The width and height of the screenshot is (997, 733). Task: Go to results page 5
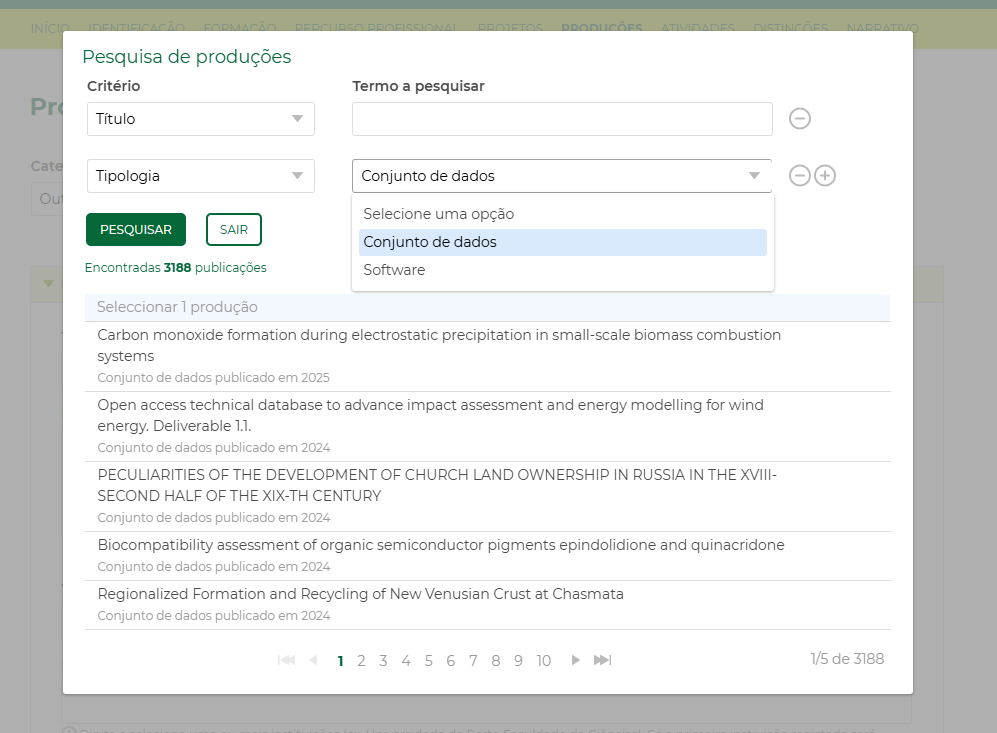pos(429,661)
